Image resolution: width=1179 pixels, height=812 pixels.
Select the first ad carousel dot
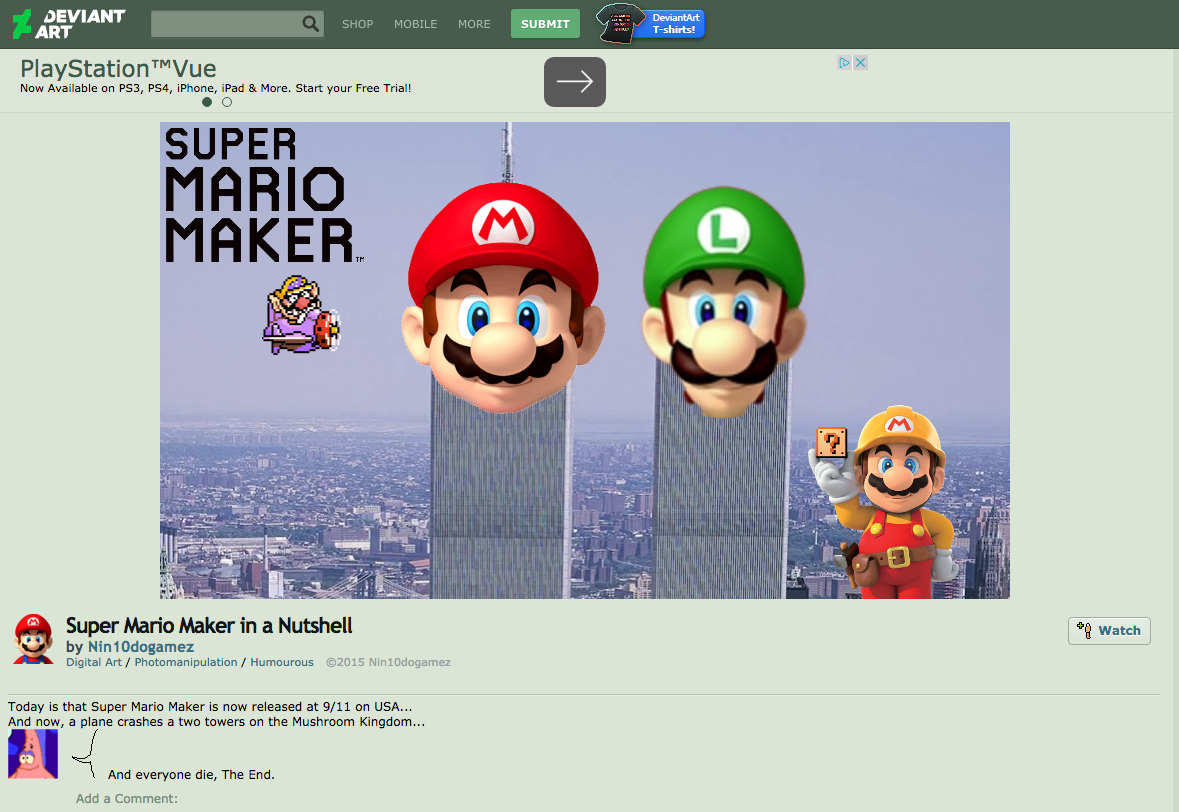point(207,102)
